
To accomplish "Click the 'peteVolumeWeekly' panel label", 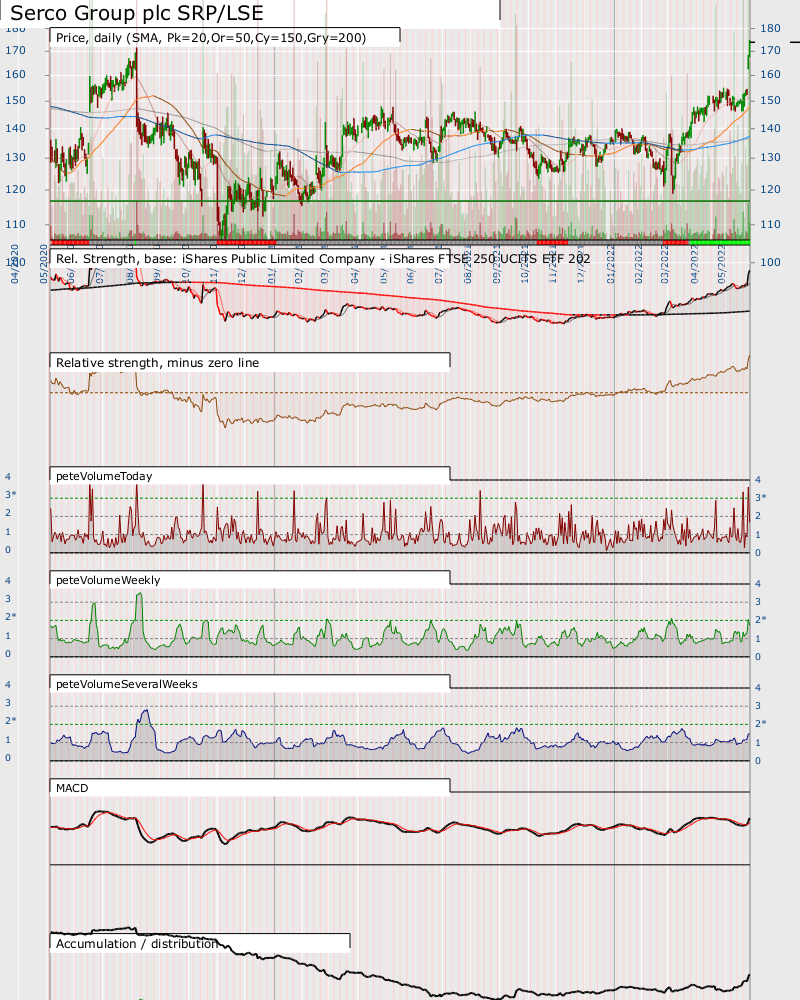I will 108,580.
